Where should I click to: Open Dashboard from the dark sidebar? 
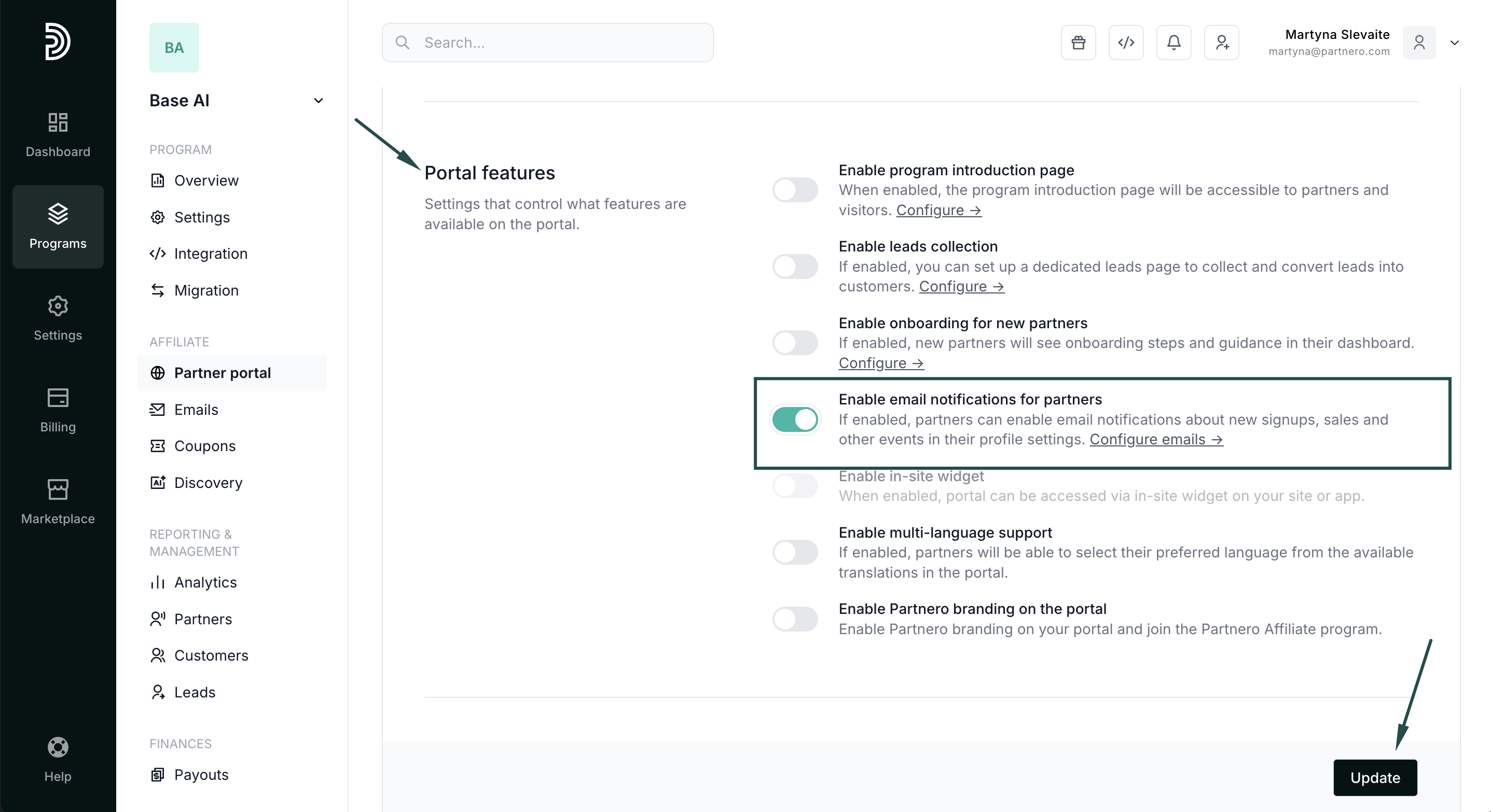[58, 135]
